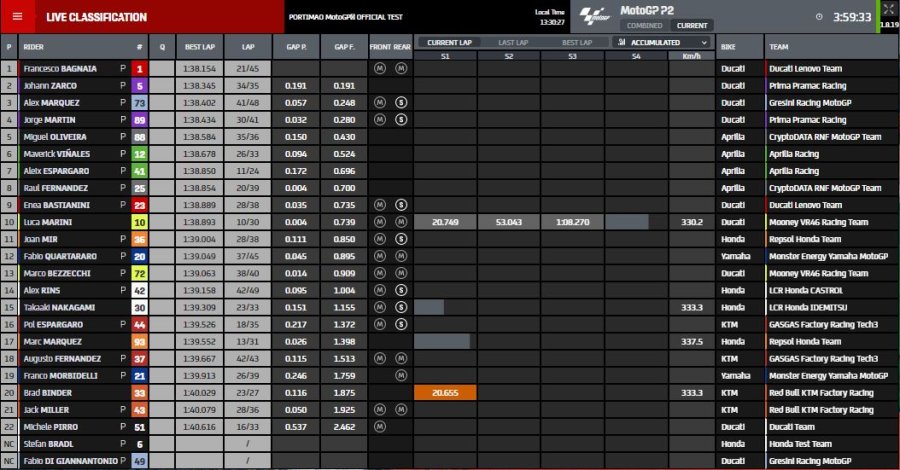Click Jorge Martin's front tyre M icon
Image resolution: width=900 pixels, height=470 pixels.
point(379,119)
